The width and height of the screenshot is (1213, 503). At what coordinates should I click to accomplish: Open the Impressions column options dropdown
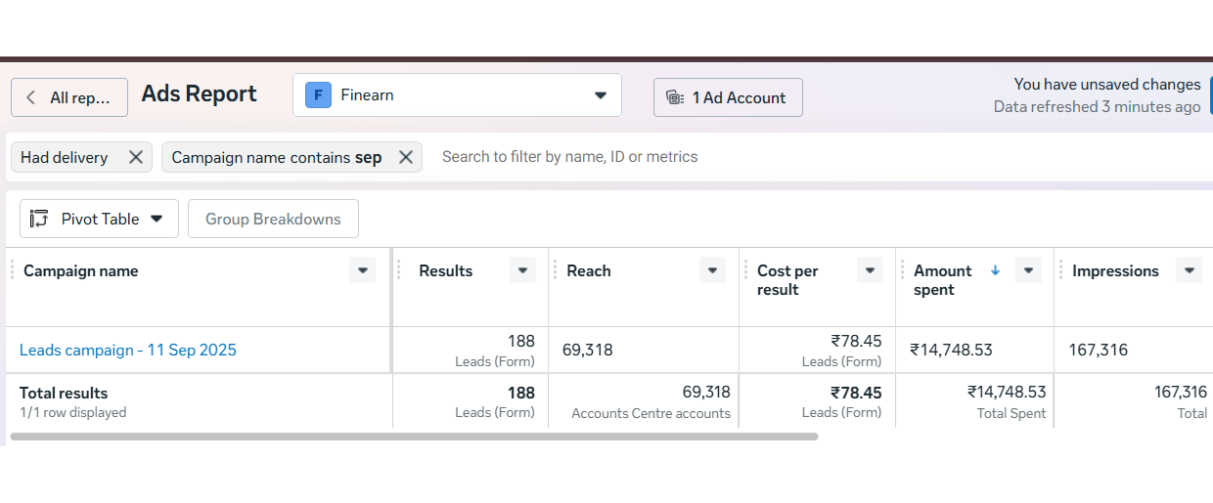pyautogui.click(x=1188, y=270)
